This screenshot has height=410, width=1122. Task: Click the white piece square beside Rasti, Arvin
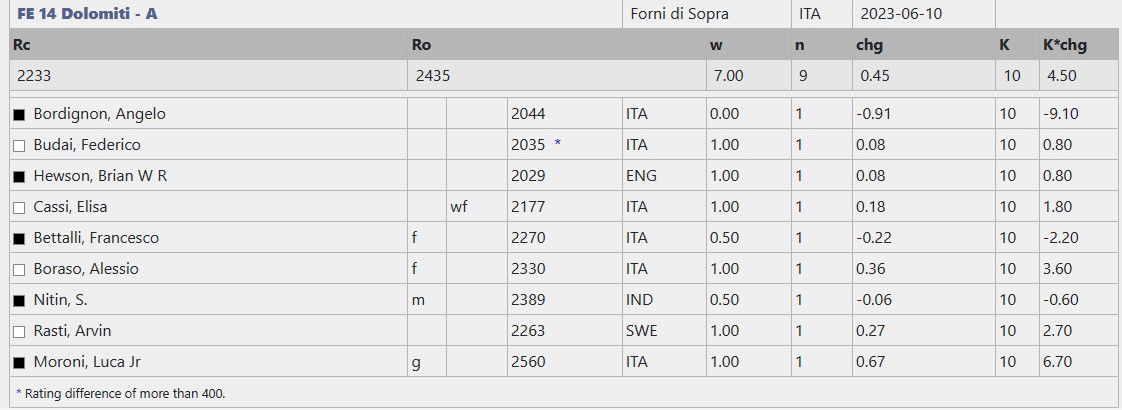coord(19,332)
